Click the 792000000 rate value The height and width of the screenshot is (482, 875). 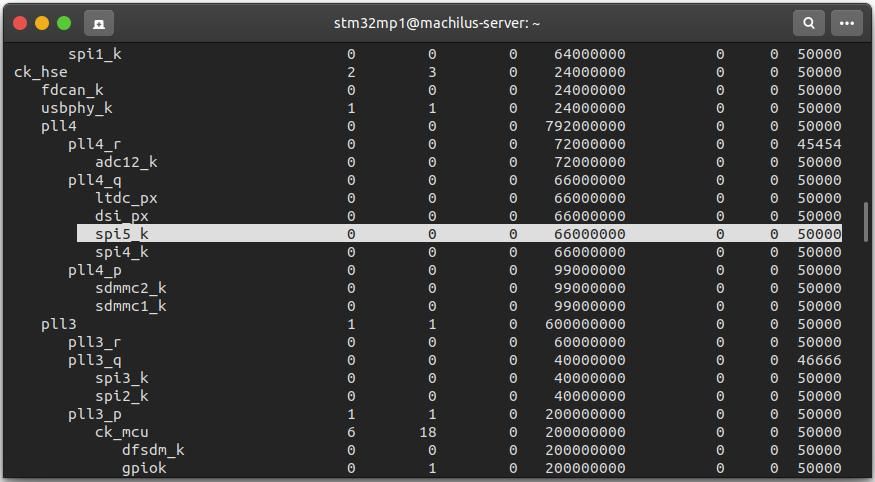click(x=585, y=126)
